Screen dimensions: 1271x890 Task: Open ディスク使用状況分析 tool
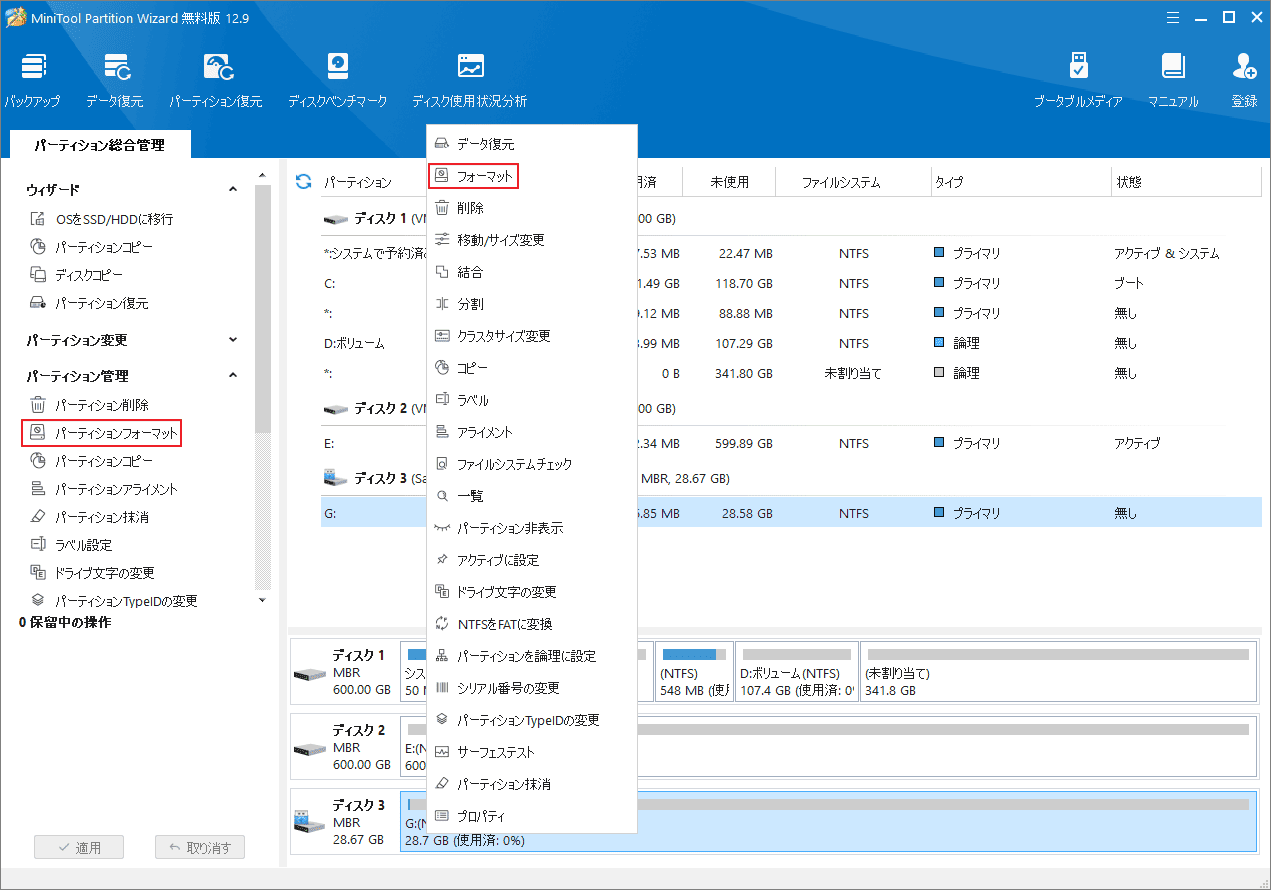click(470, 80)
